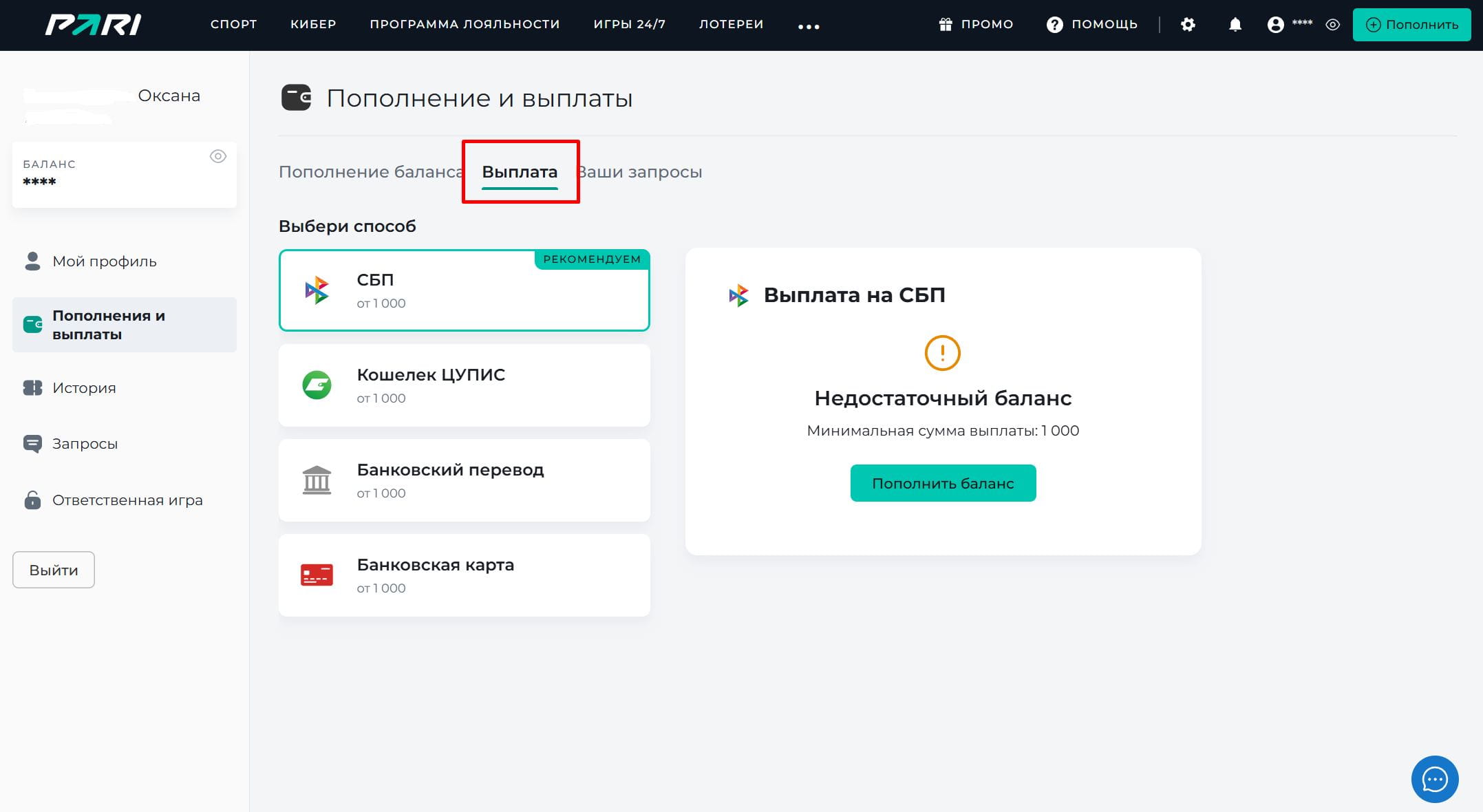1483x812 pixels.
Task: Select Кошелек ЦУПИС payout method
Action: (x=465, y=385)
